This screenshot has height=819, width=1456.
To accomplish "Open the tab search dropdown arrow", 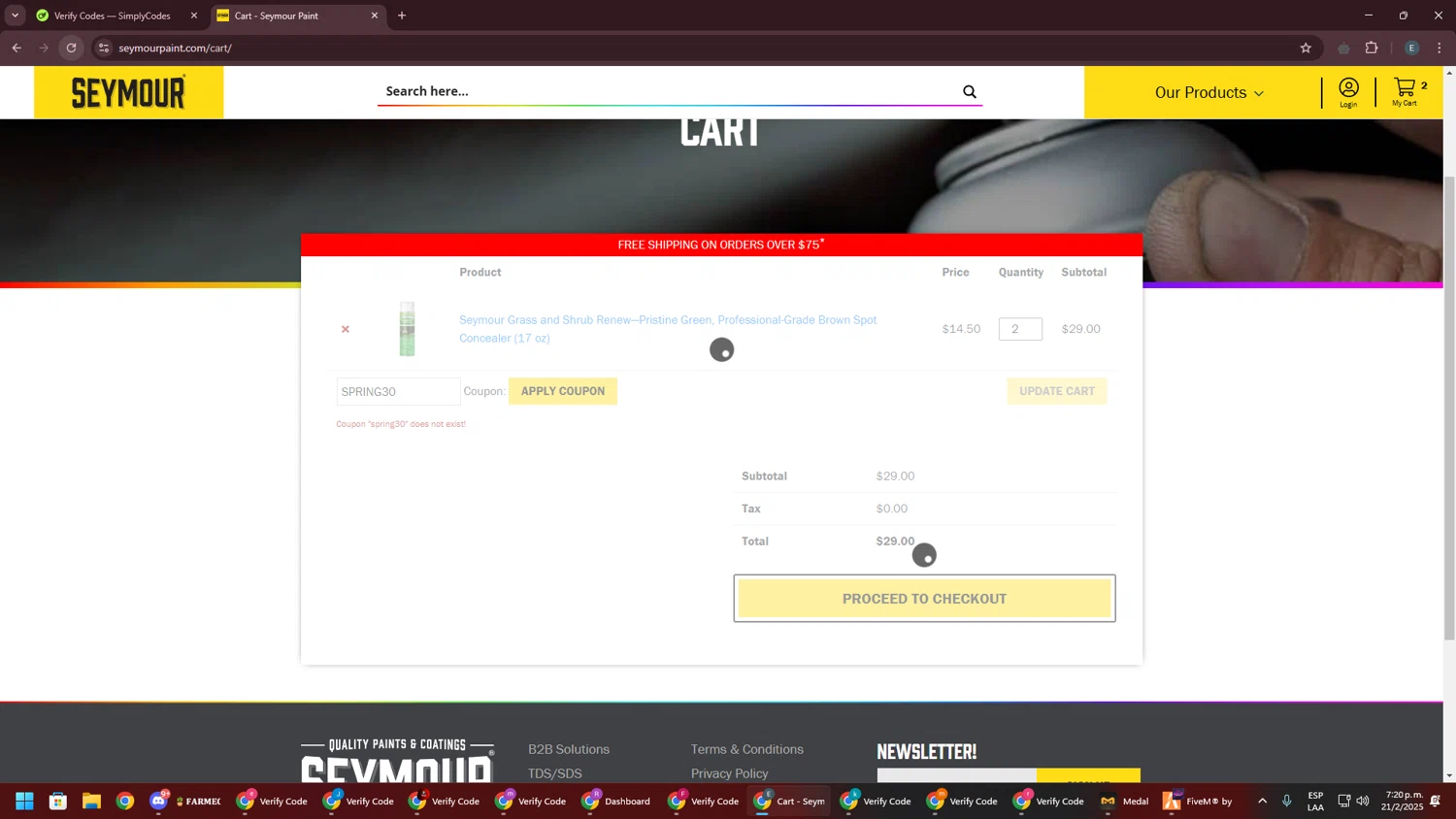I will (15, 16).
